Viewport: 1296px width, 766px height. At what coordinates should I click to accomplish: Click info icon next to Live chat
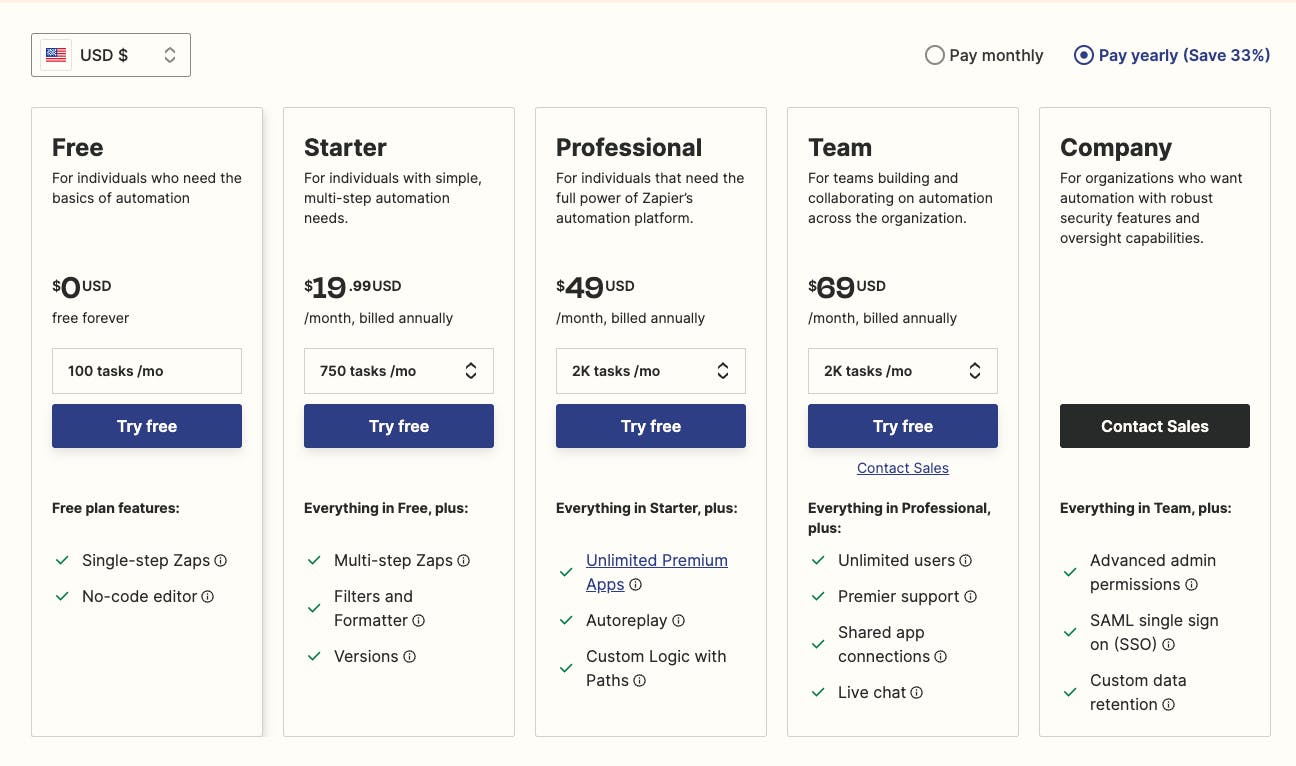[917, 693]
